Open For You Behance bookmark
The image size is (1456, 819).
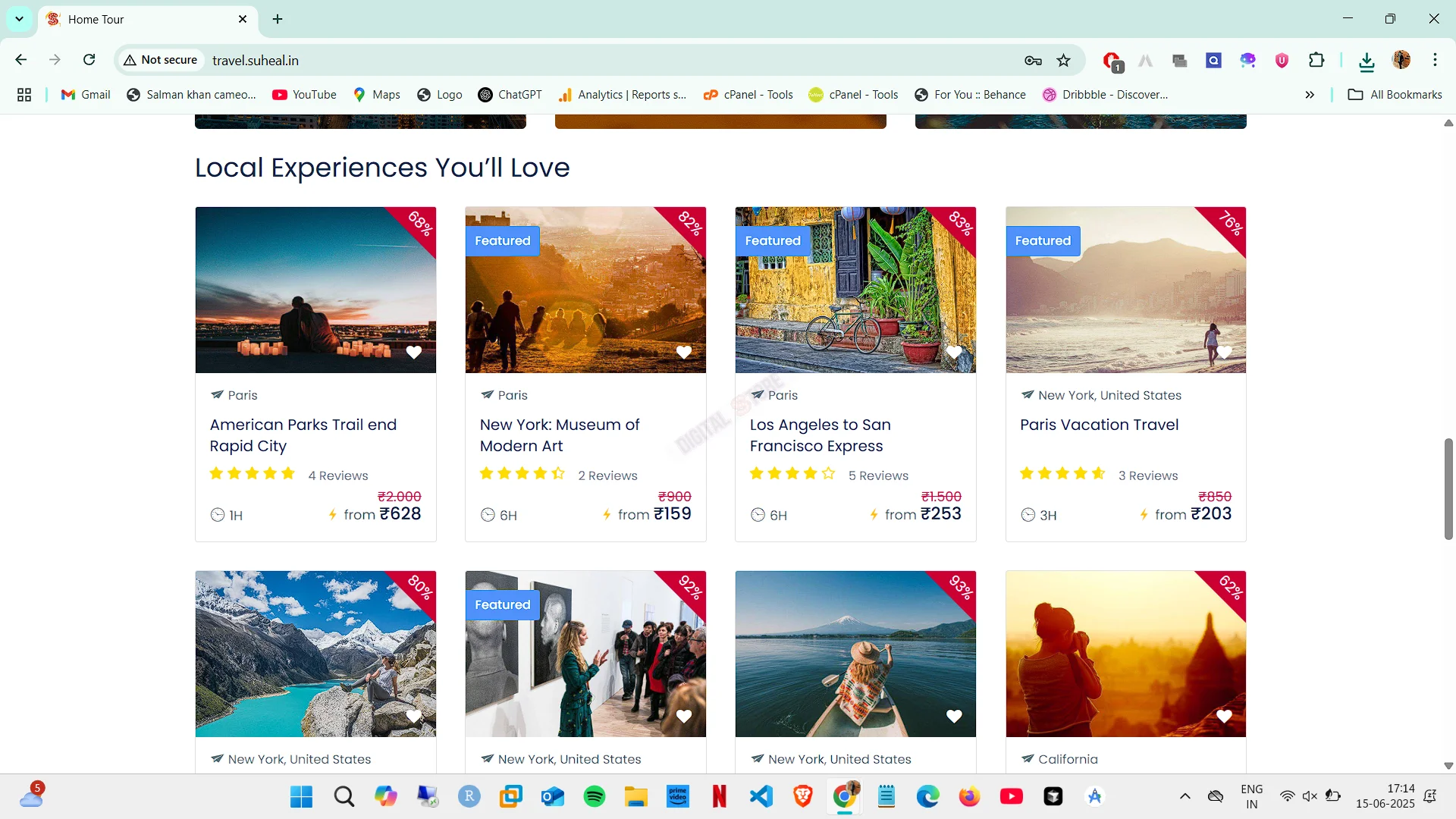click(970, 95)
